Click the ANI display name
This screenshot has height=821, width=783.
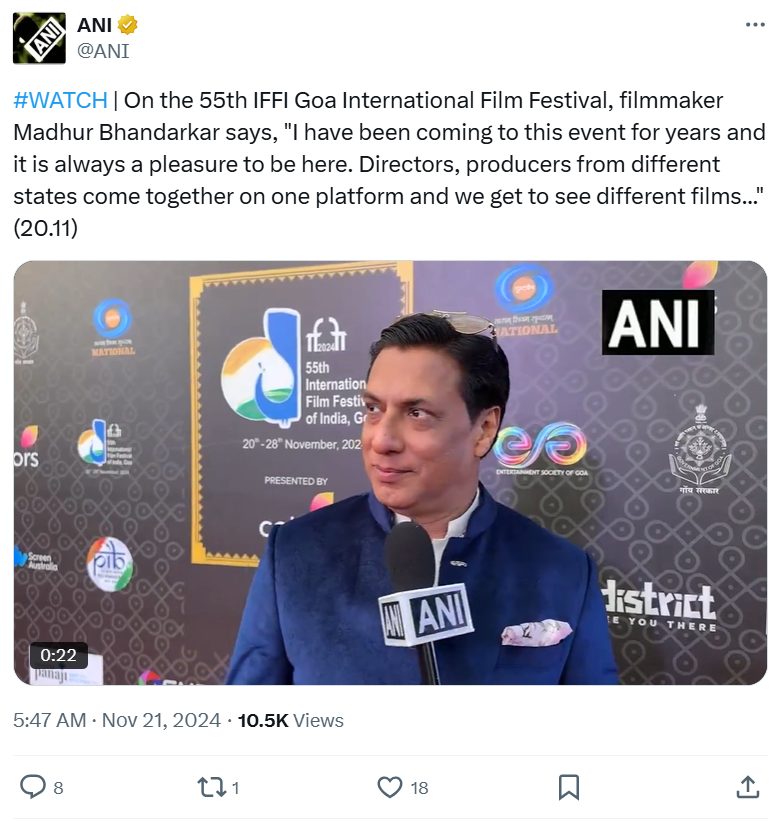pyautogui.click(x=95, y=25)
